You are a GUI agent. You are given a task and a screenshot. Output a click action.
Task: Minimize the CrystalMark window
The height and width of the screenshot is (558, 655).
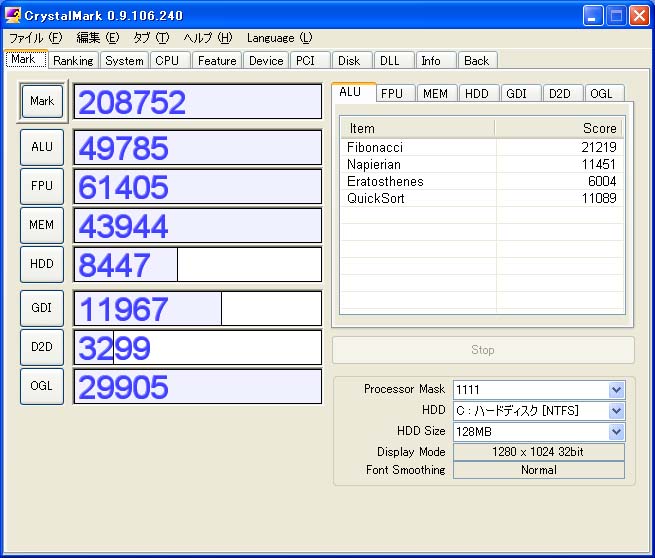[593, 16]
